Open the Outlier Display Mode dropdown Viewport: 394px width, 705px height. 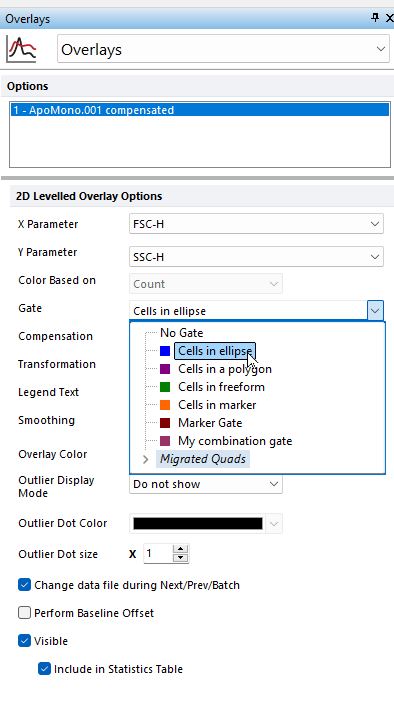coord(206,484)
